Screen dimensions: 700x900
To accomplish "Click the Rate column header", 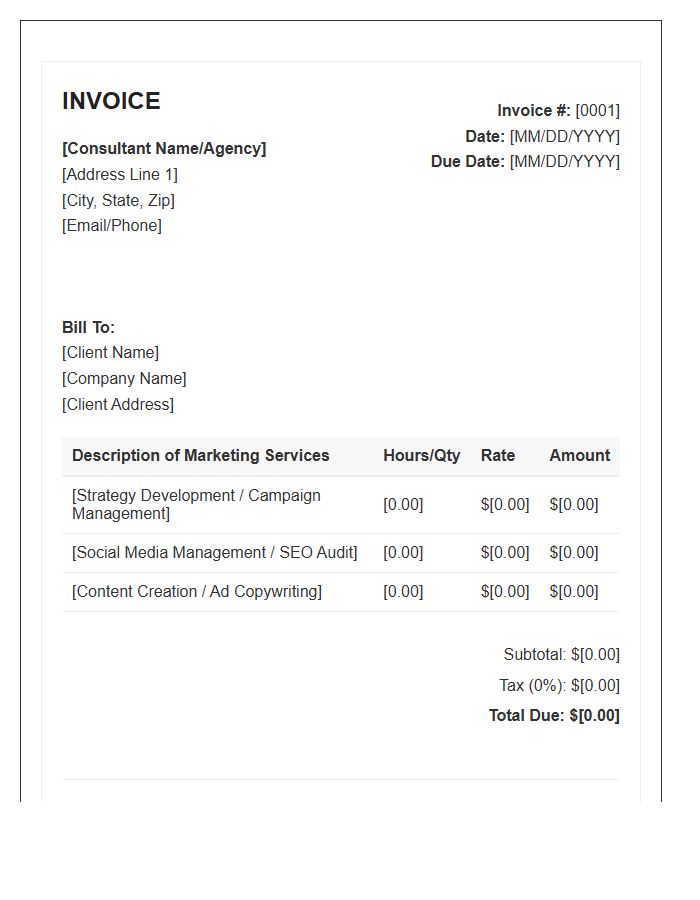I will (497, 456).
